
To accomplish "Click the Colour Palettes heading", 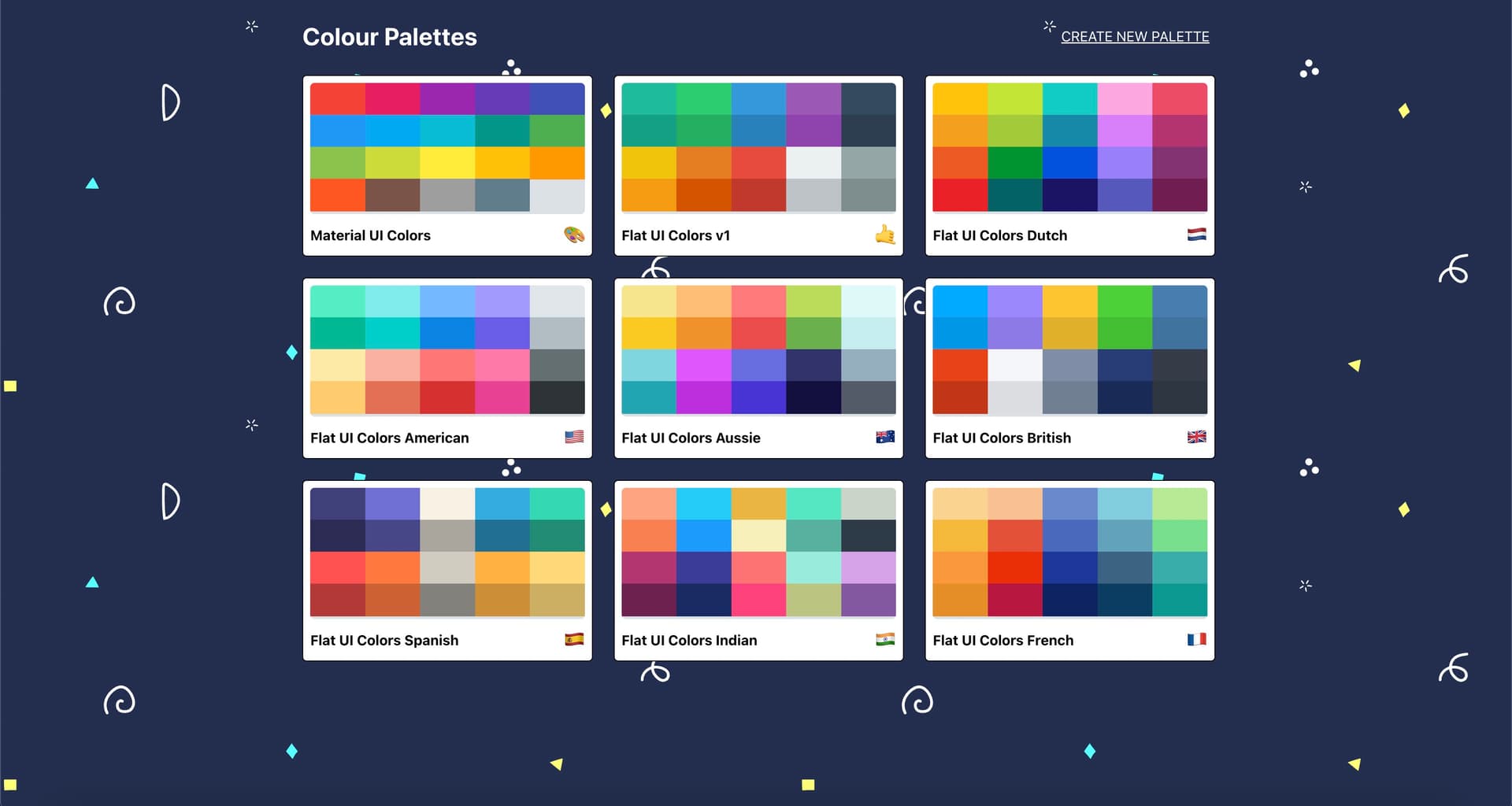I will point(390,37).
